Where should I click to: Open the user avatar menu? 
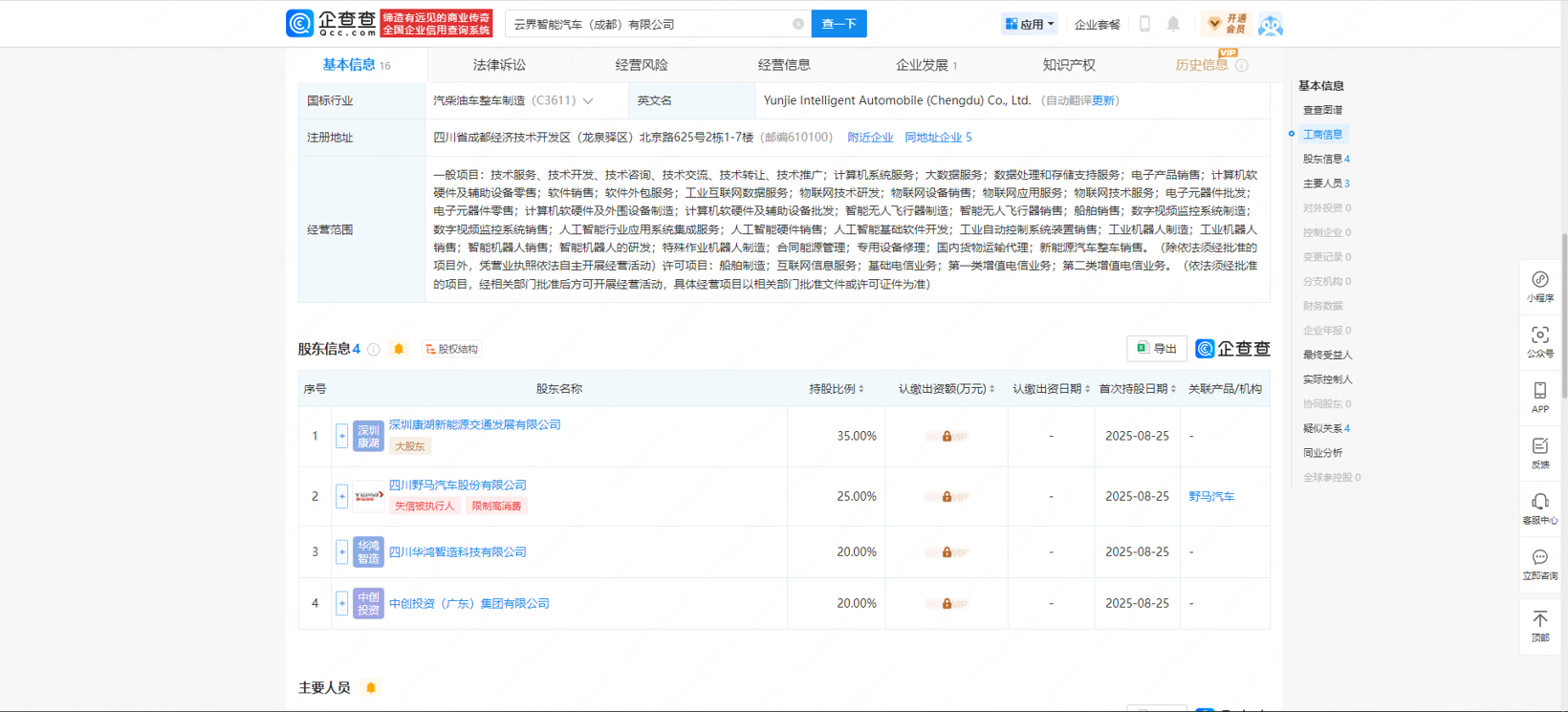click(1270, 25)
